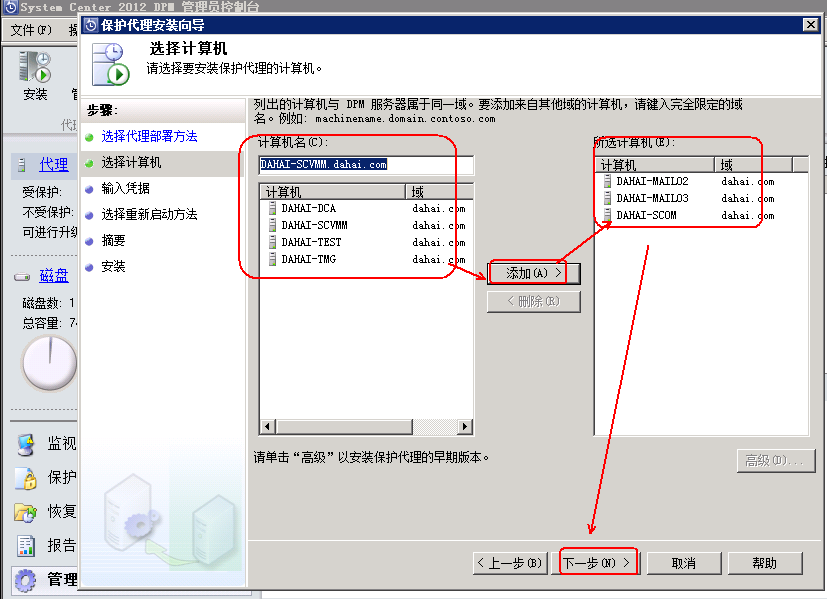Click right arrow of computer list scrollbar
Image resolution: width=827 pixels, height=599 pixels.
click(465, 427)
